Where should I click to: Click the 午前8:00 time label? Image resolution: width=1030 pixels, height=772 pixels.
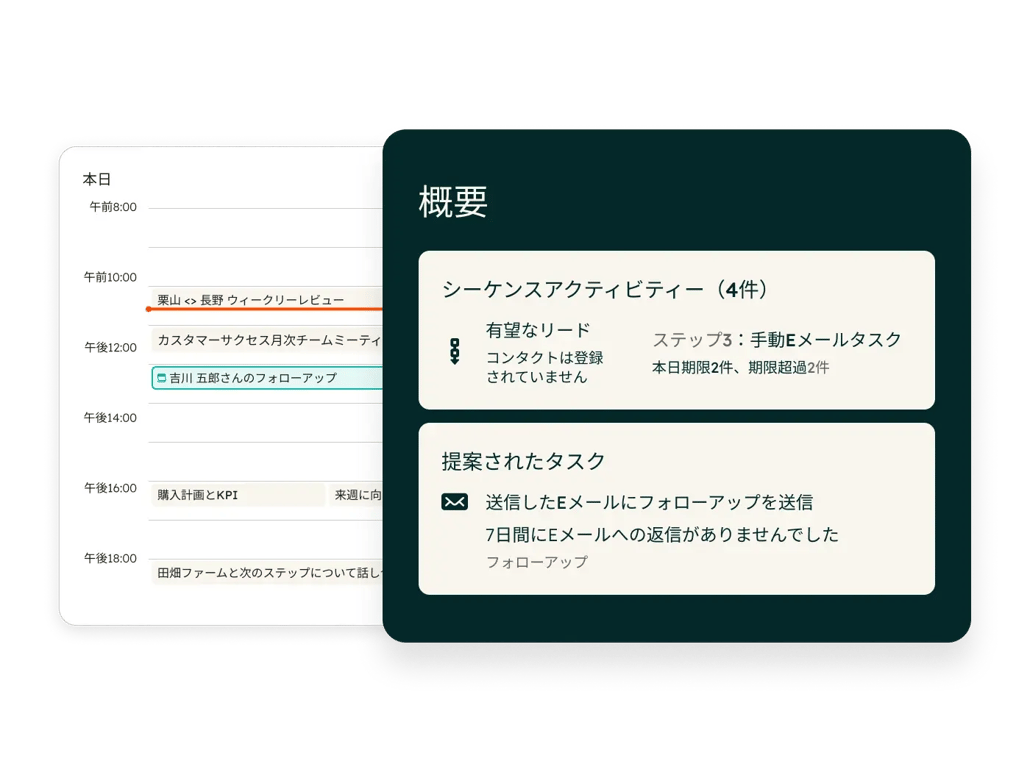click(113, 207)
